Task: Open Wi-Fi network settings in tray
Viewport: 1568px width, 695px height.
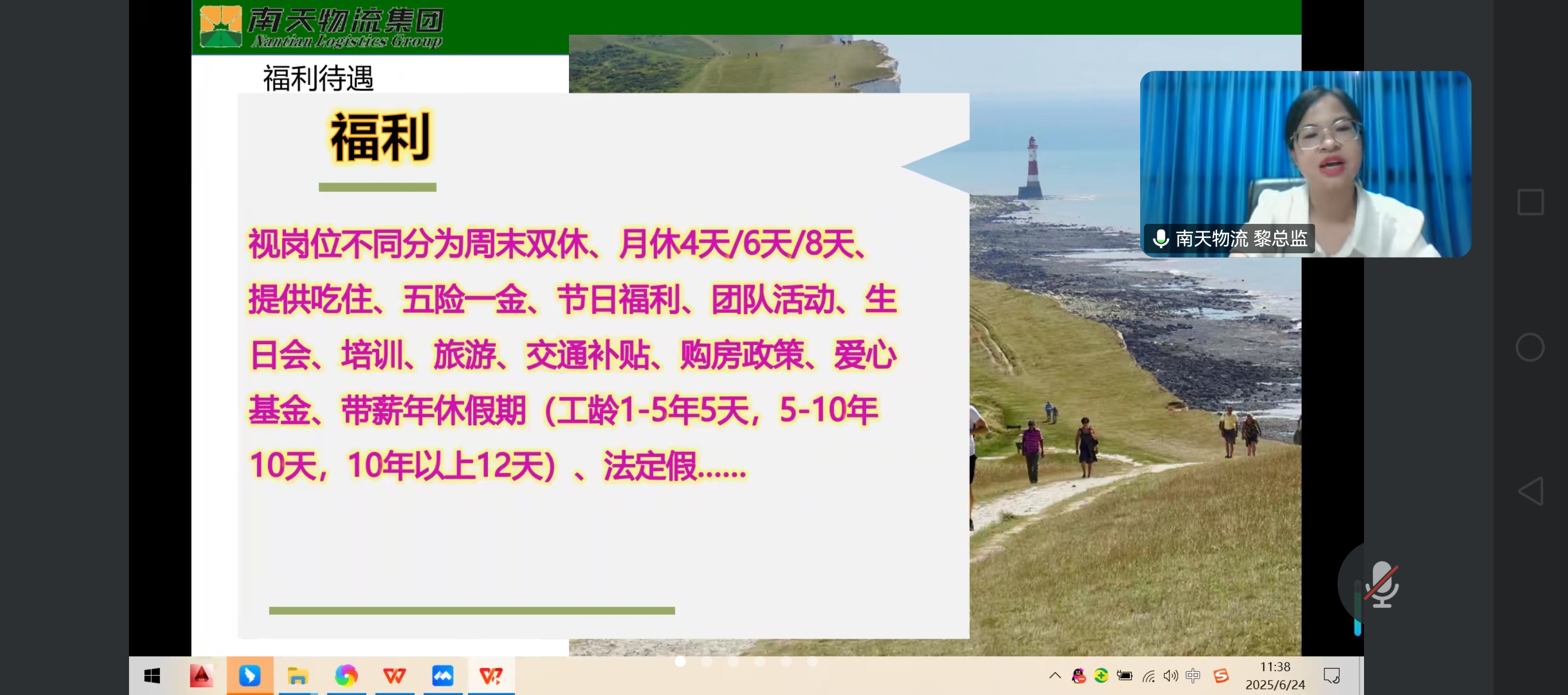Action: [x=1148, y=676]
